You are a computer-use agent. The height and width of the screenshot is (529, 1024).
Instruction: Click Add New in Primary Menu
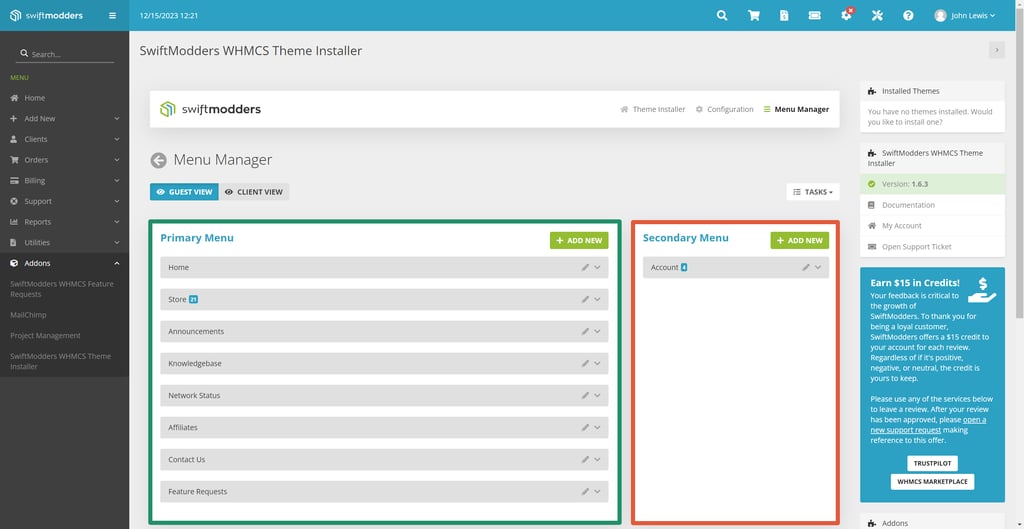click(579, 240)
